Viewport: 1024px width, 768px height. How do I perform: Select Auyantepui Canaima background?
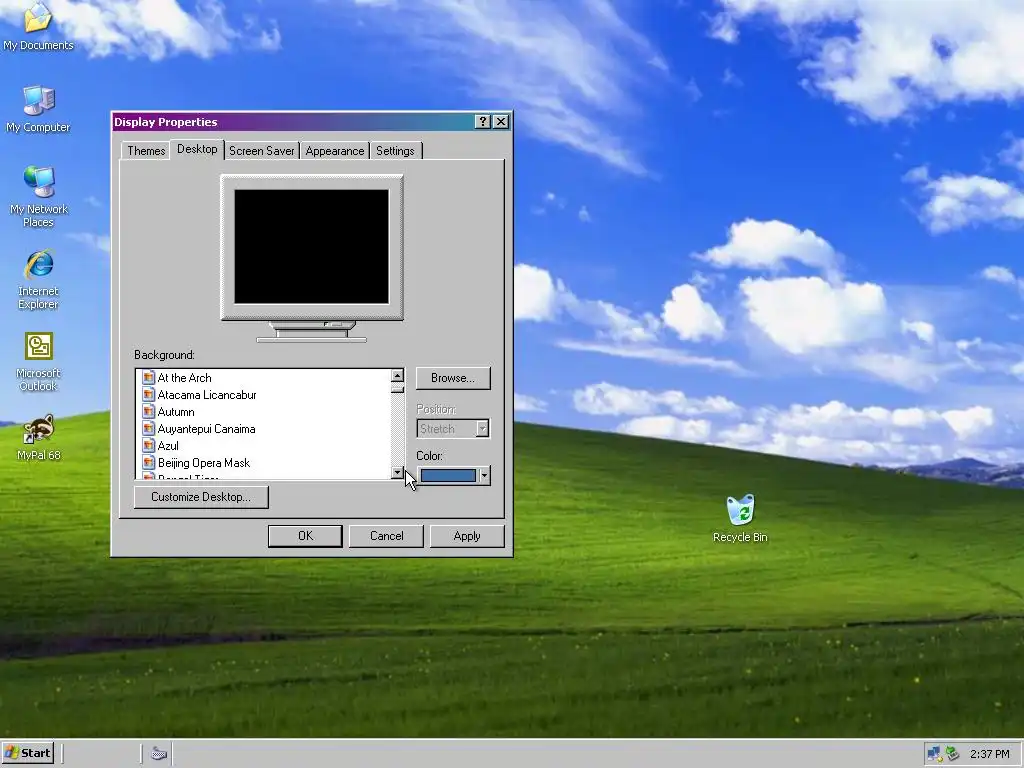tap(206, 428)
